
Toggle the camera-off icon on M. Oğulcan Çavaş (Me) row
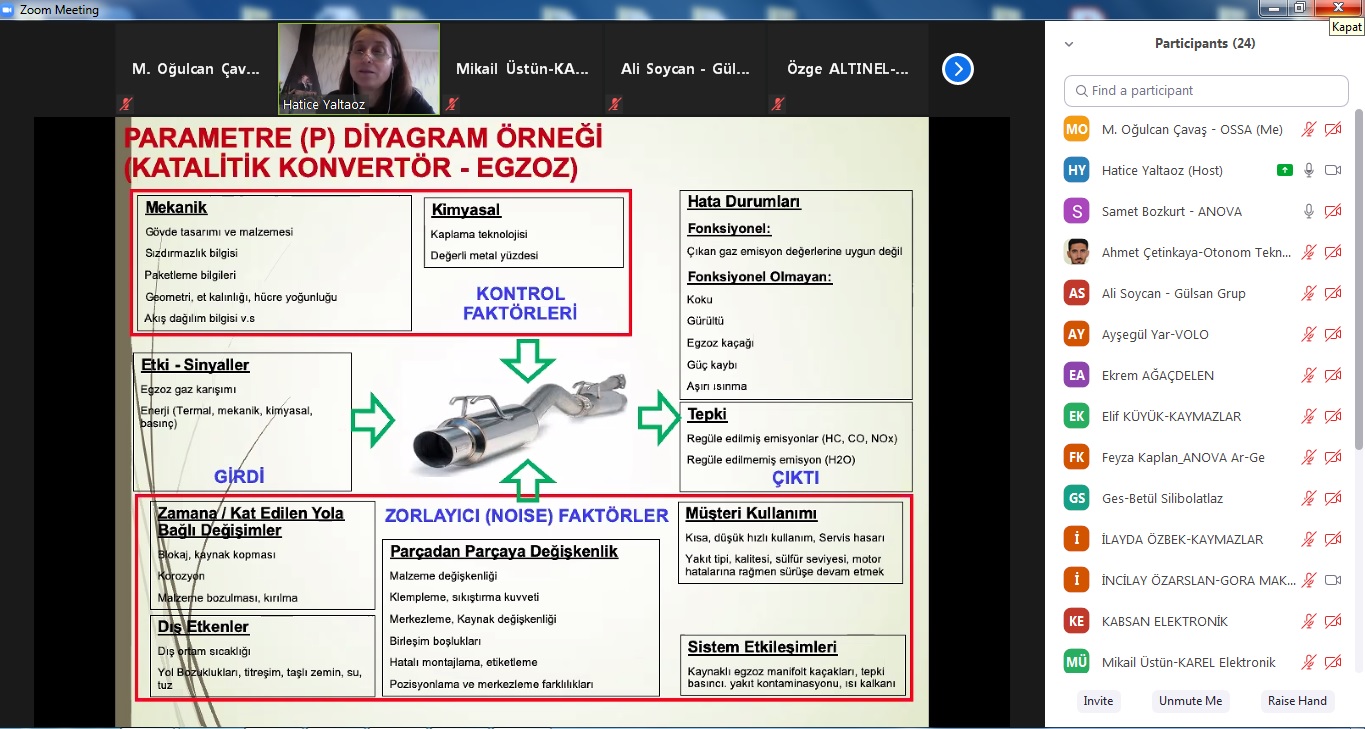[x=1332, y=130]
